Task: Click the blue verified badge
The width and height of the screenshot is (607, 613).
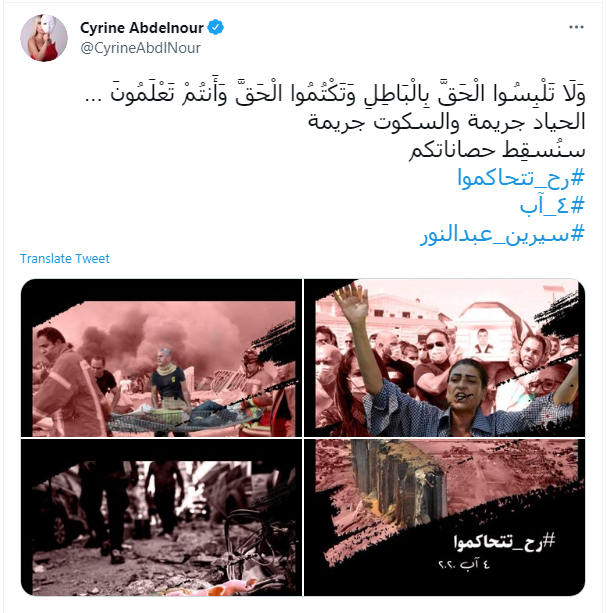Action: (x=215, y=27)
